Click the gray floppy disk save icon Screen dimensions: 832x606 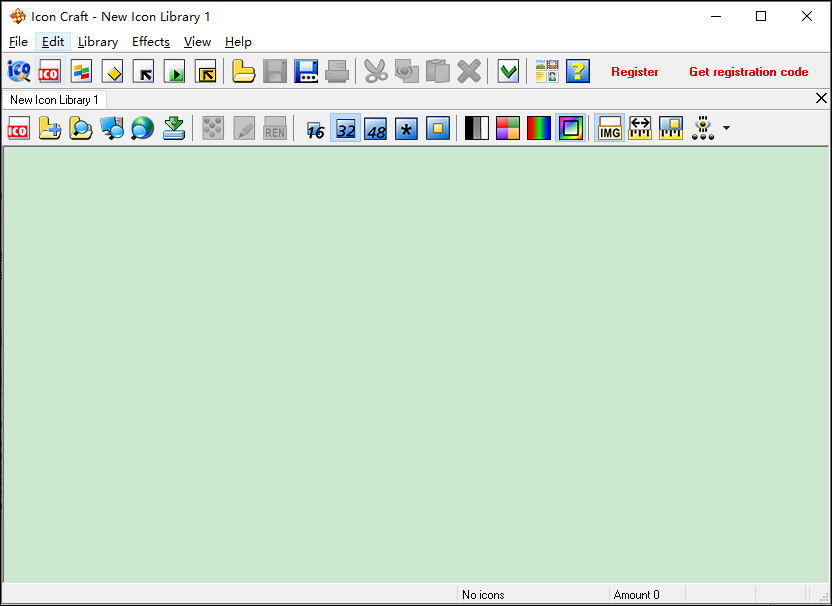tap(275, 71)
